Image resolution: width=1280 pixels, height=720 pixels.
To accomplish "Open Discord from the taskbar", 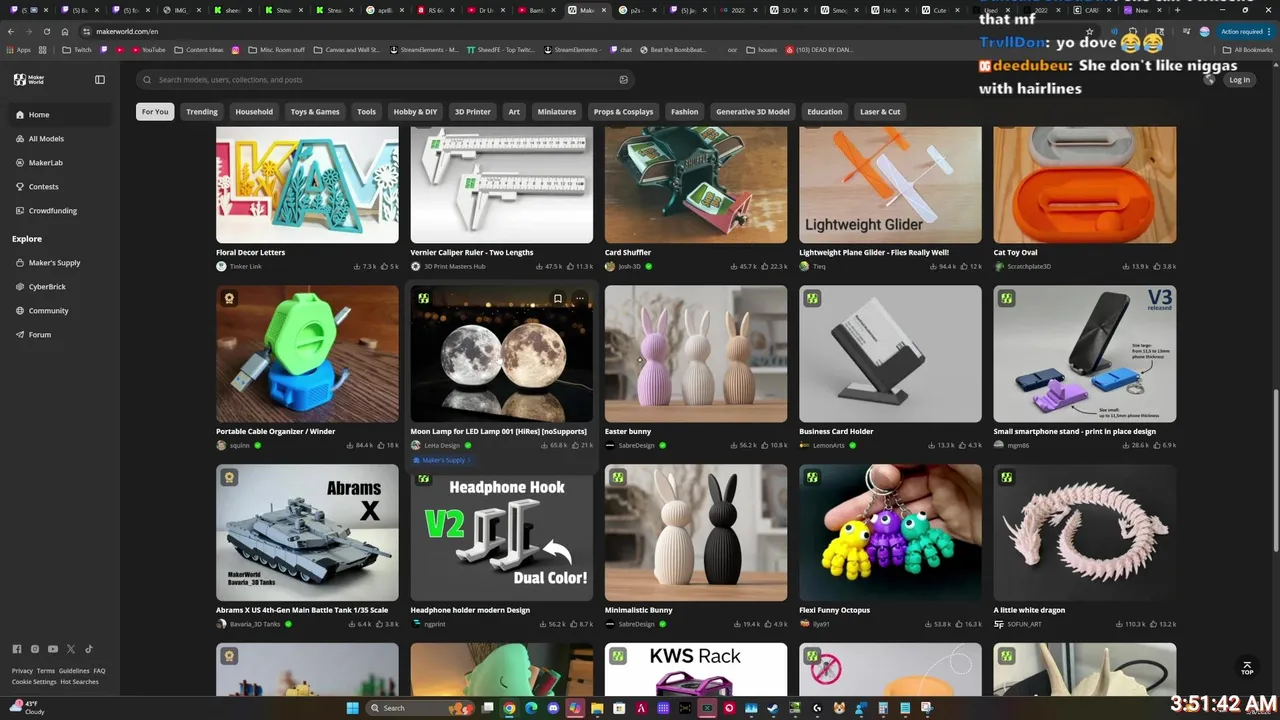I will (x=553, y=708).
